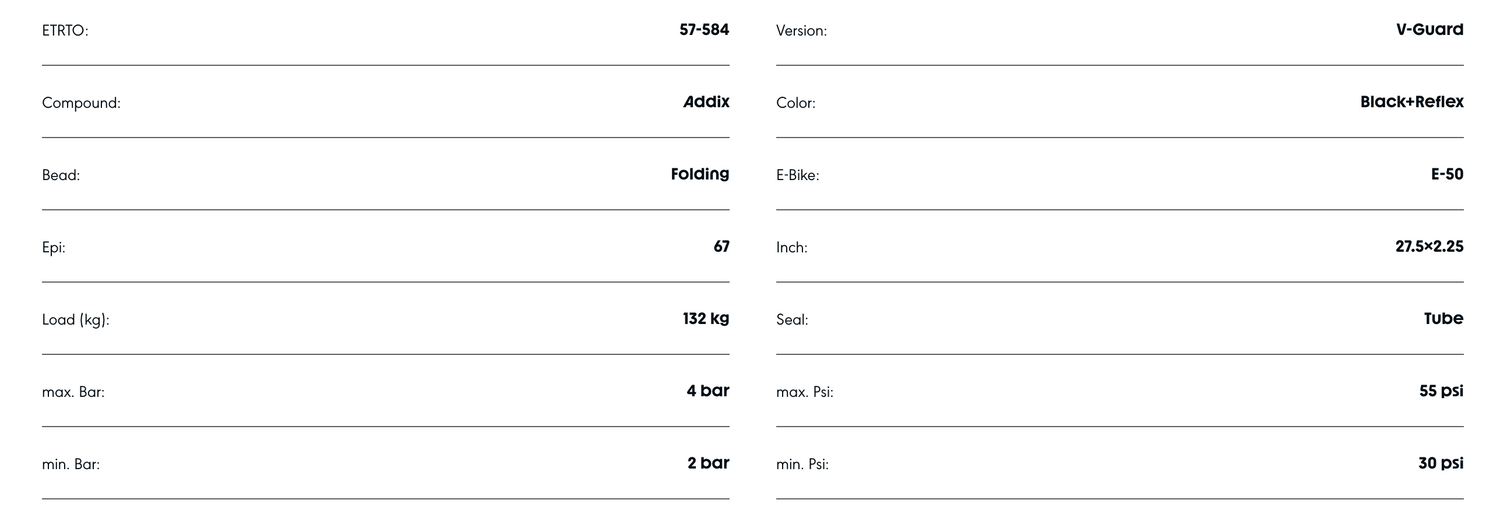Click the 55 psi maximum value

[1440, 391]
